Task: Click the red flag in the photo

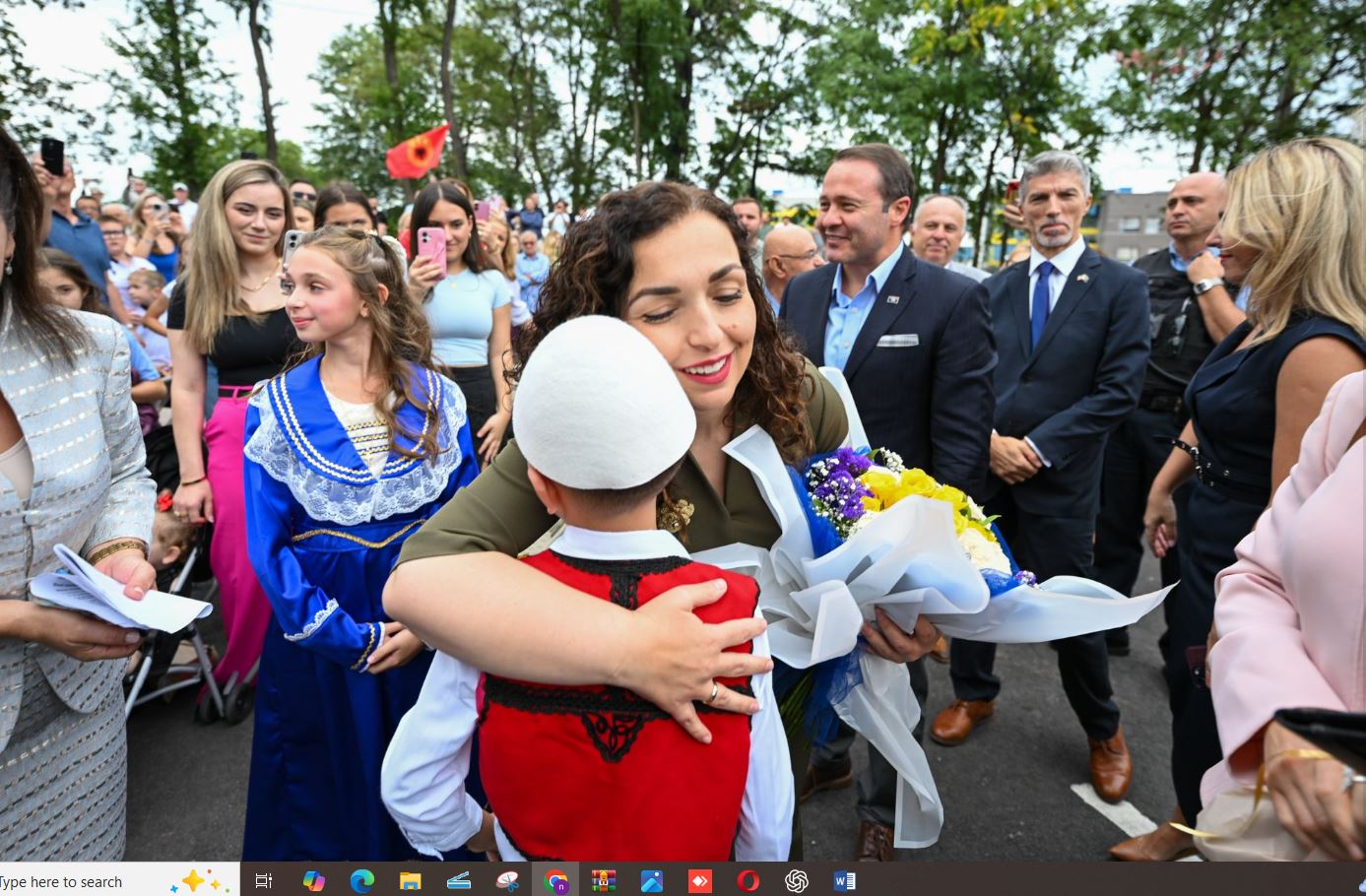Action: pos(417,153)
